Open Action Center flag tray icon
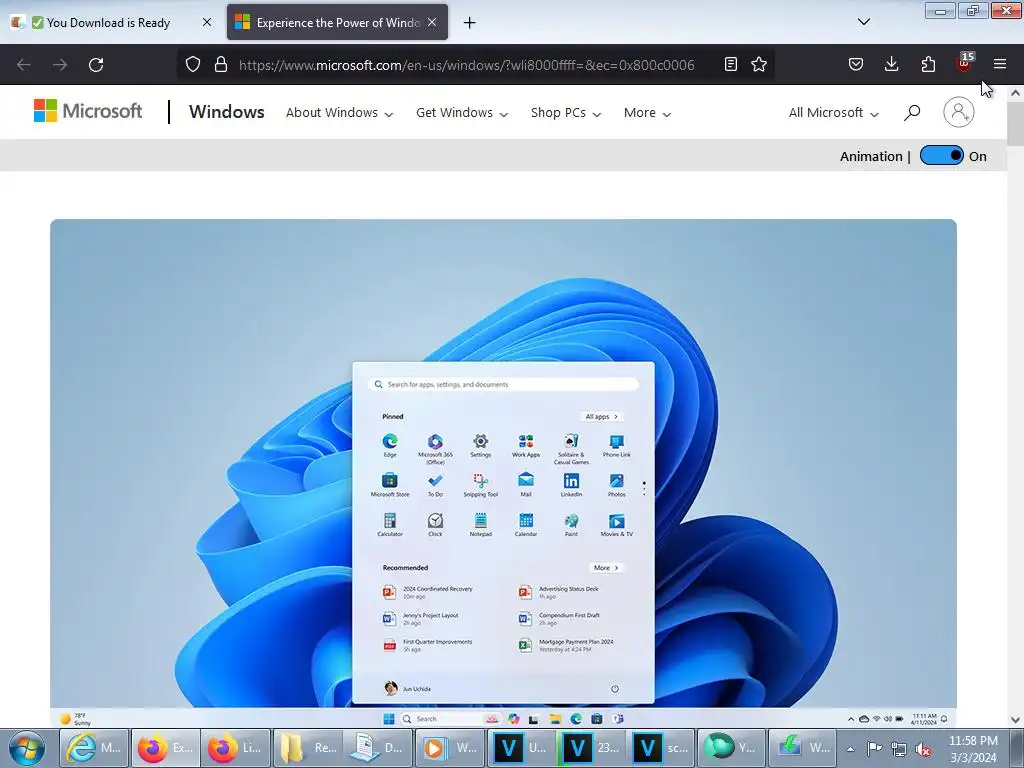Screen dimensions: 1024x768 point(874,749)
